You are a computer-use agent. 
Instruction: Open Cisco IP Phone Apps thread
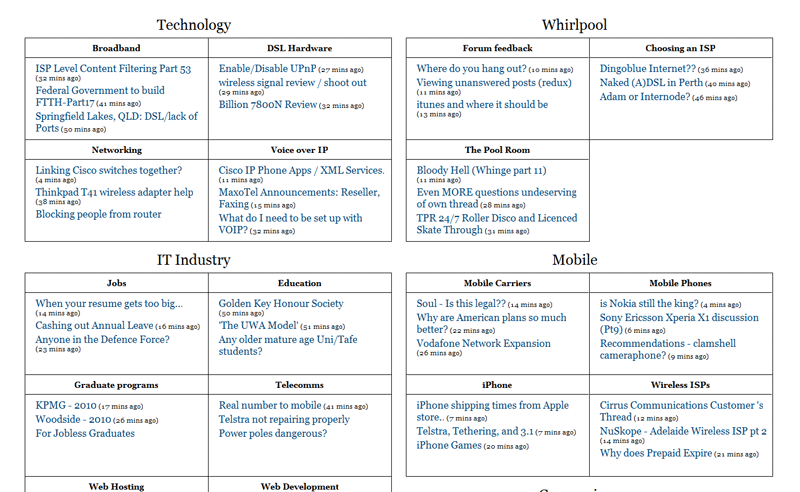pyautogui.click(x=301, y=171)
